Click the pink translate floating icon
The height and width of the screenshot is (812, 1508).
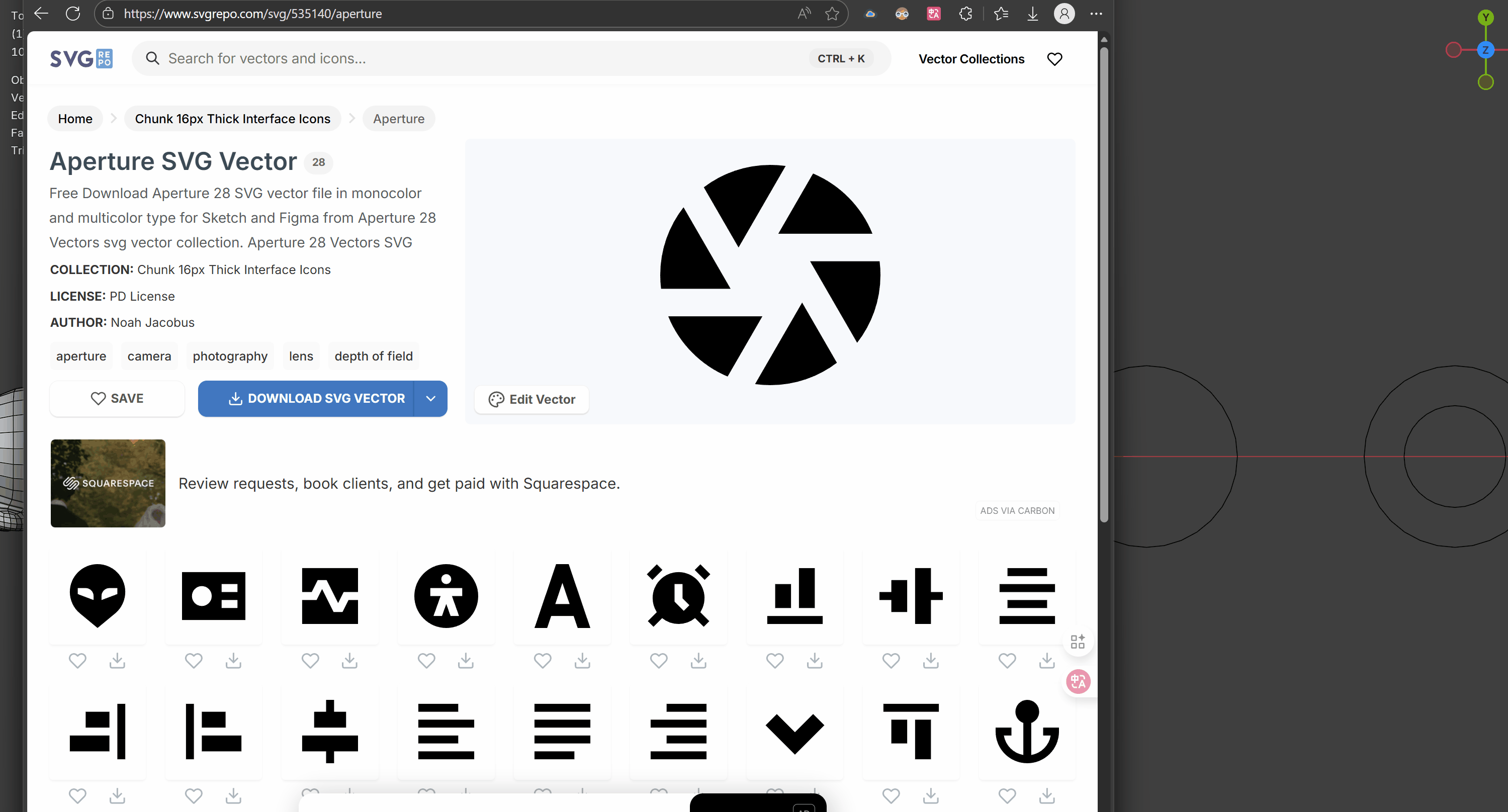click(1078, 681)
